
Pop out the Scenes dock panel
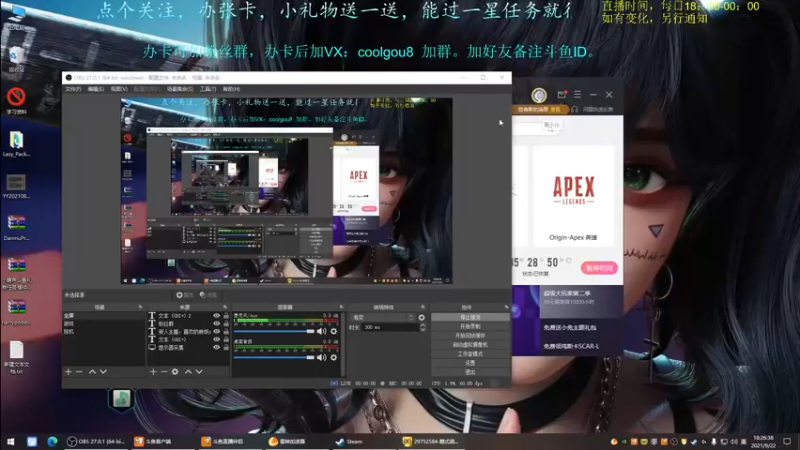click(x=140, y=307)
